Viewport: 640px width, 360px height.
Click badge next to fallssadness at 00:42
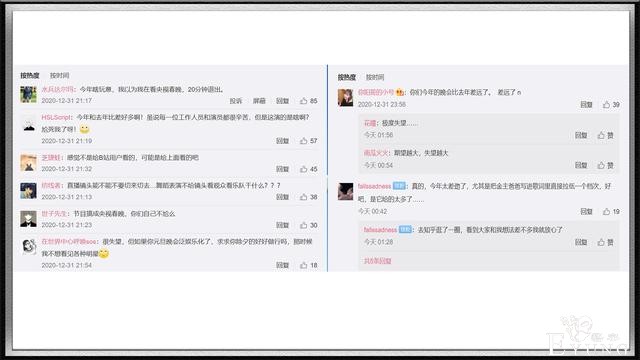[x=399, y=186]
